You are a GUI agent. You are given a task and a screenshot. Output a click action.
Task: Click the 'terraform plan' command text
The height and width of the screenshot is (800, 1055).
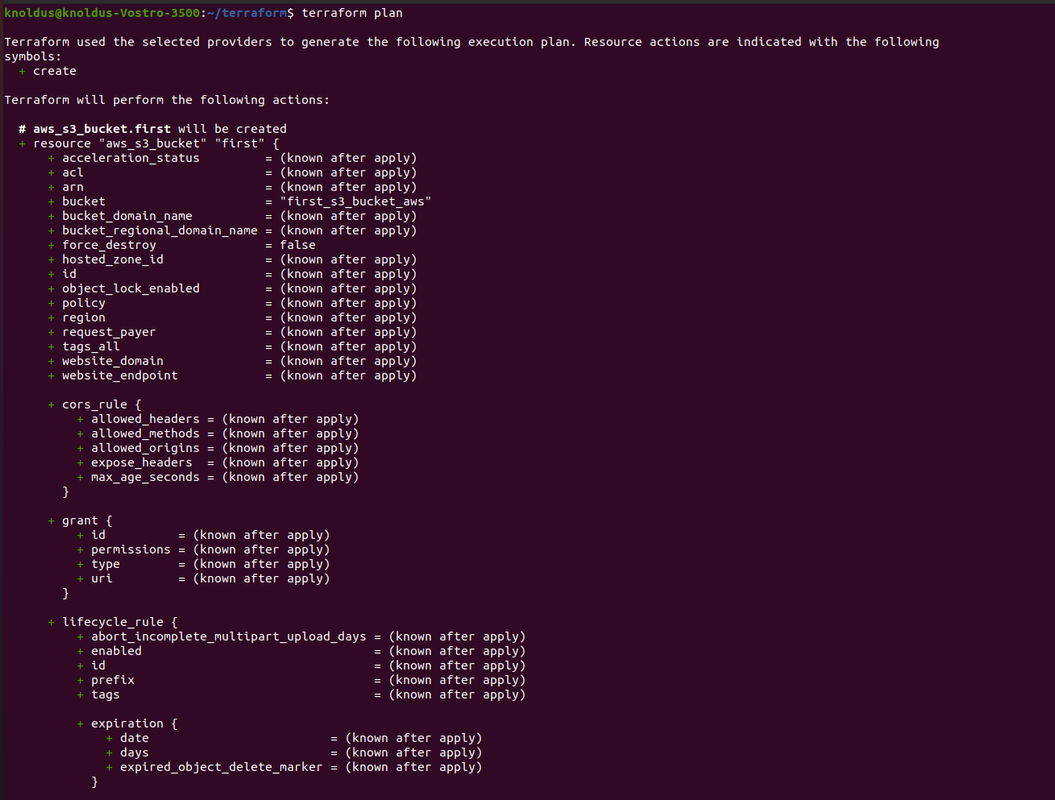(x=352, y=13)
